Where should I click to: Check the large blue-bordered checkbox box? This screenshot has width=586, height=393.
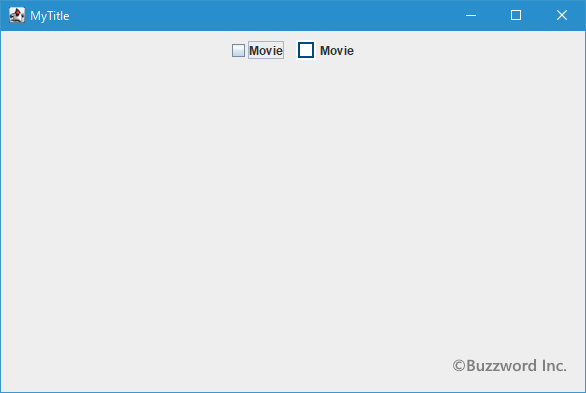tap(306, 50)
